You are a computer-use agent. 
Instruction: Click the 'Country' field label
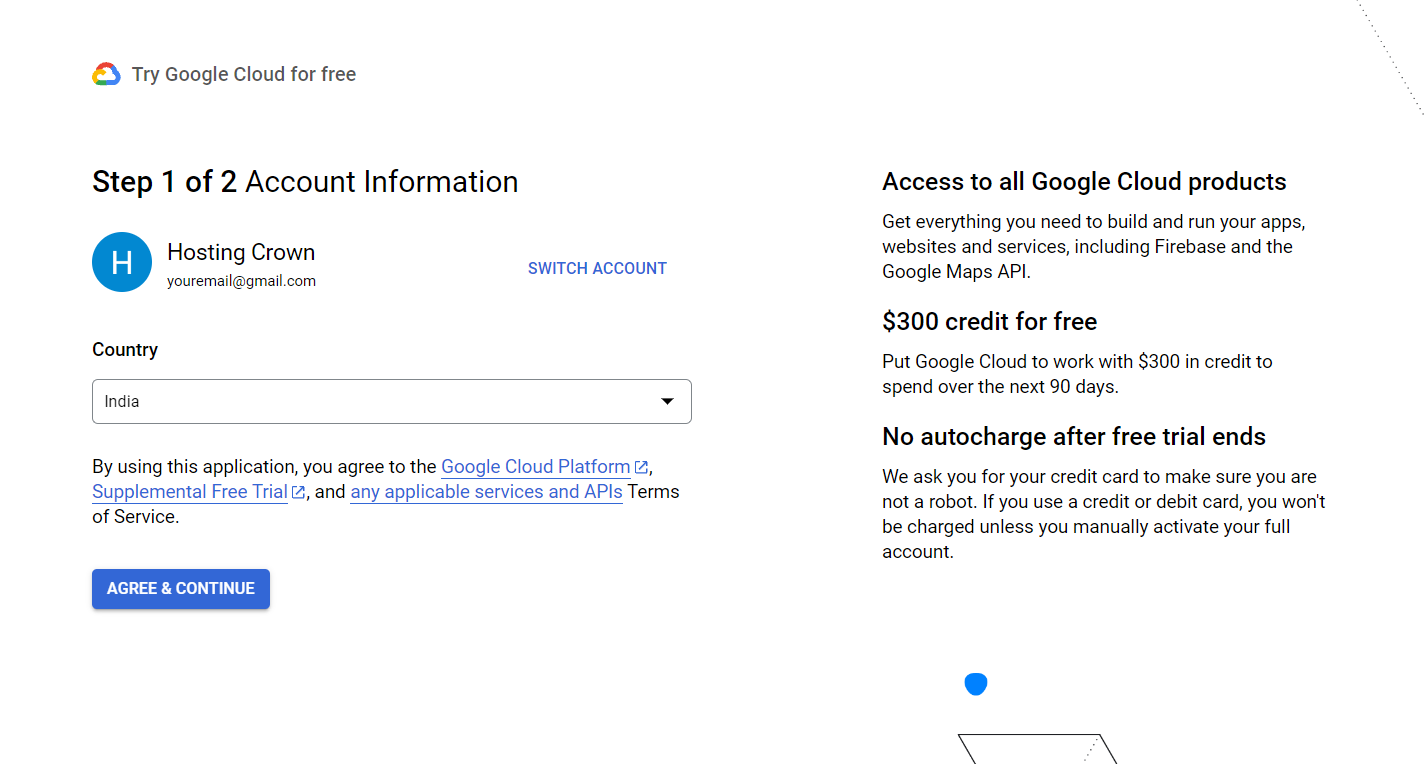point(125,350)
